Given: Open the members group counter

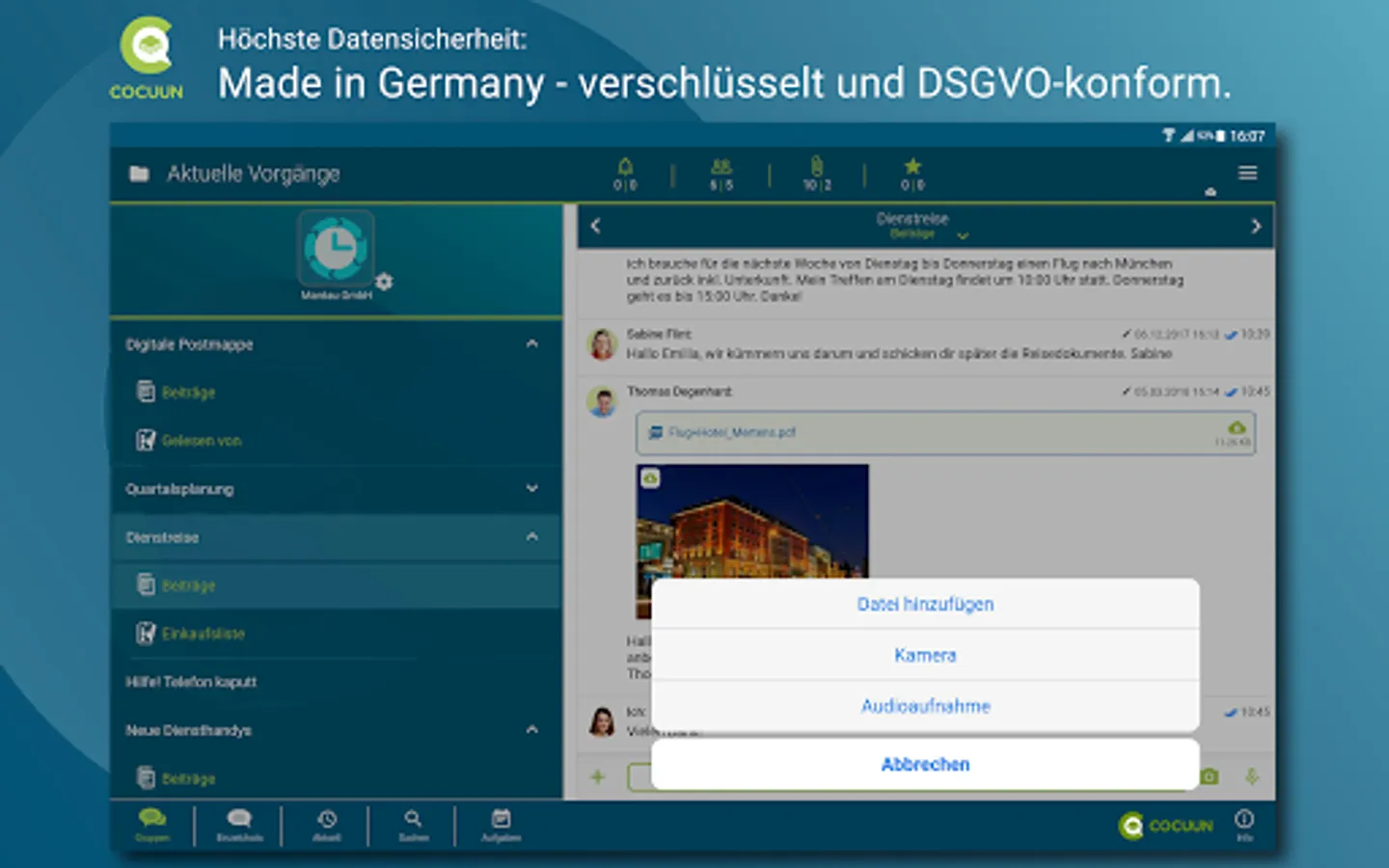Looking at the screenshot, I should (x=722, y=174).
